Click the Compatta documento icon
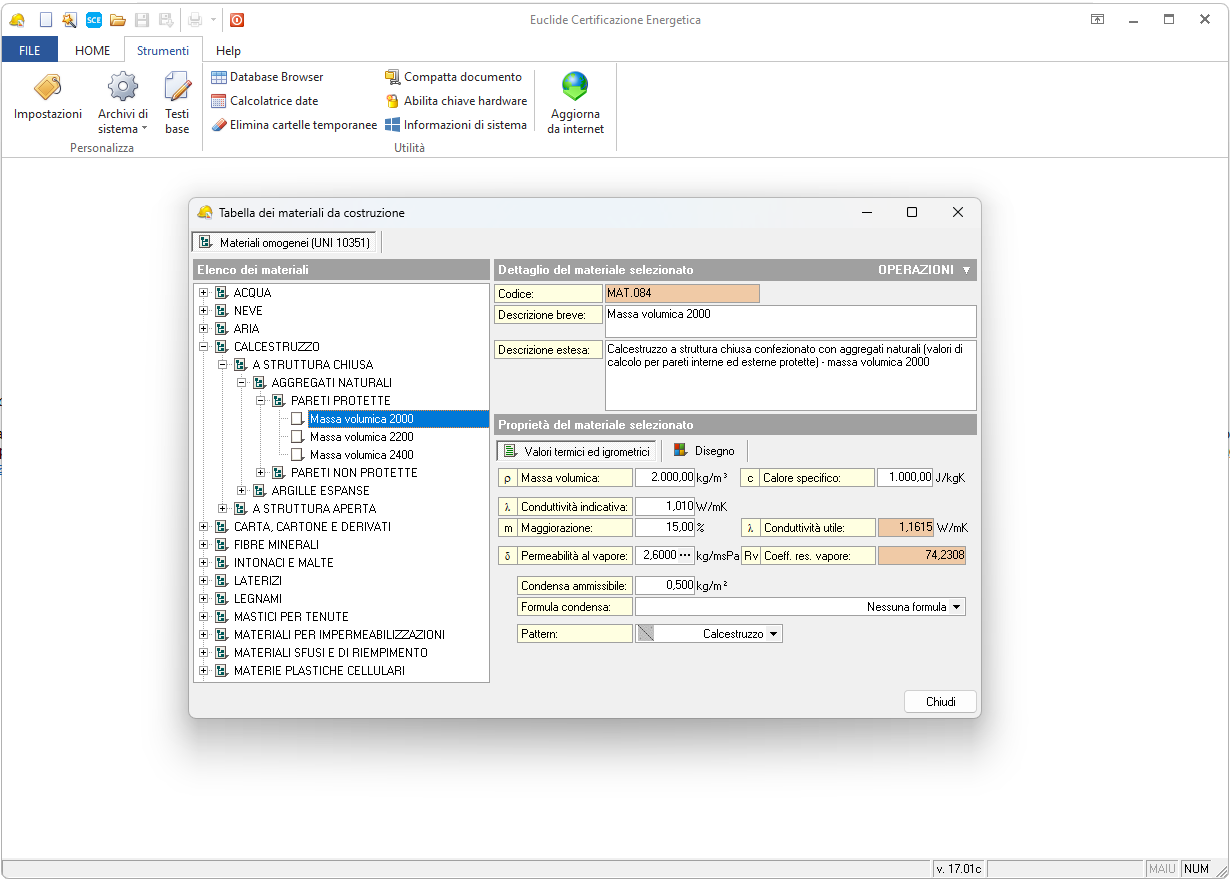The height and width of the screenshot is (879, 1230). pos(393,77)
